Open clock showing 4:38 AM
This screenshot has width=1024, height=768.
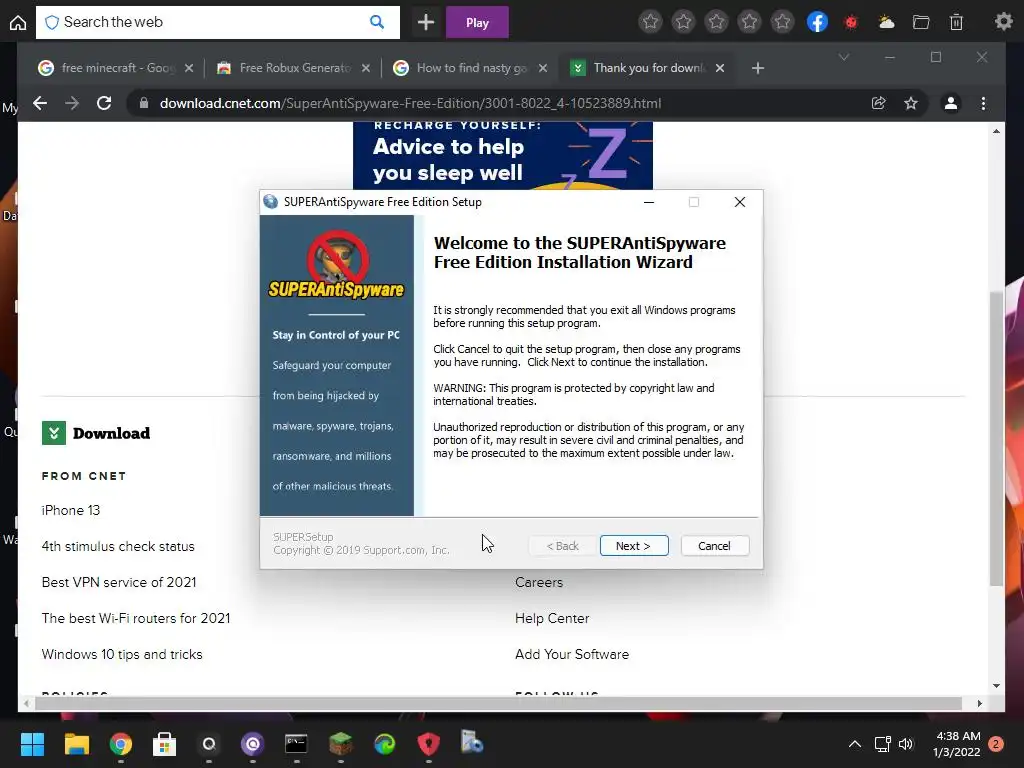957,744
